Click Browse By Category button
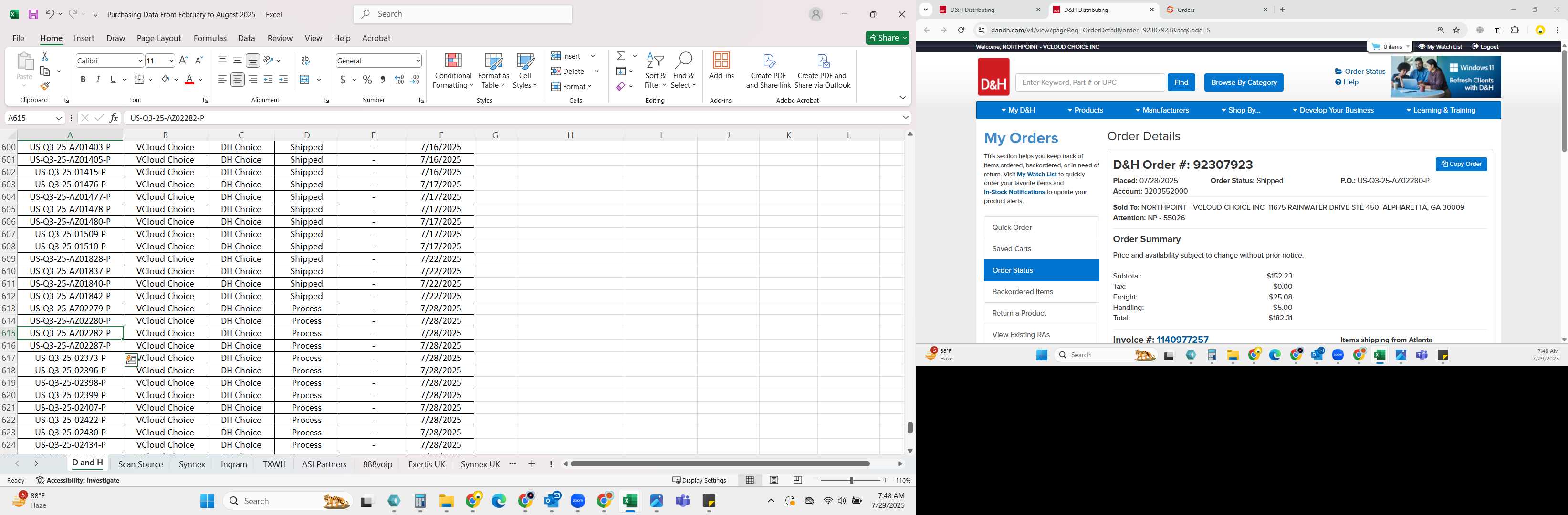The height and width of the screenshot is (515, 1568). [1244, 82]
